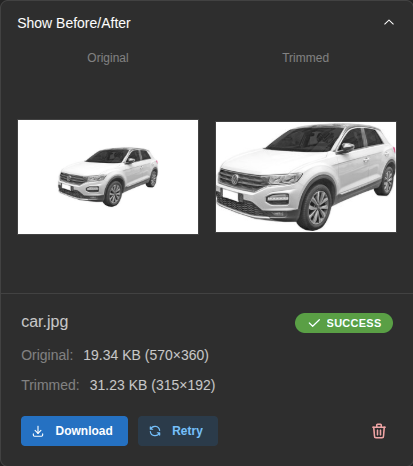Download the trimmed car.jpg
The image size is (413, 466).
point(74,431)
